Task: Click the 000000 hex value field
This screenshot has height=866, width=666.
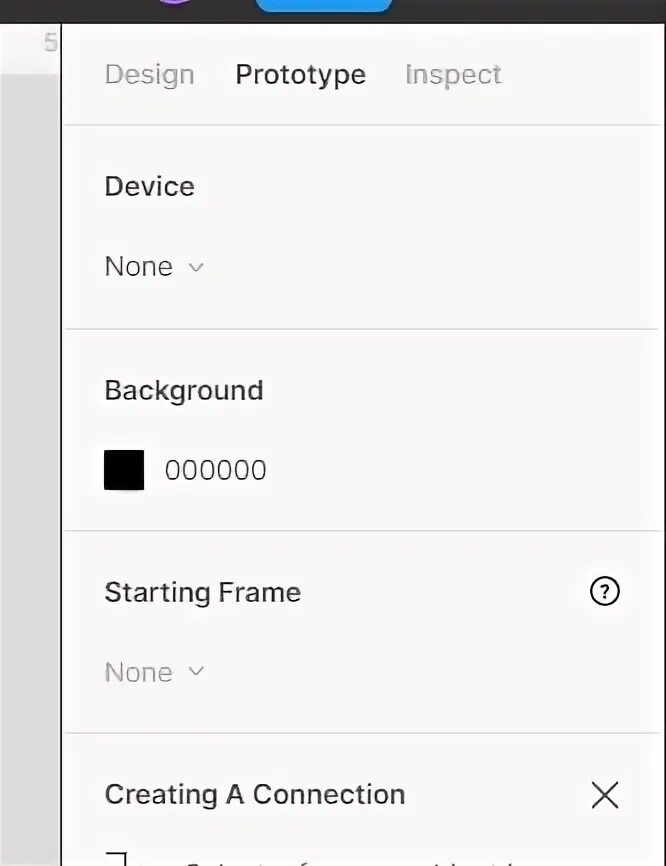Action: (215, 471)
